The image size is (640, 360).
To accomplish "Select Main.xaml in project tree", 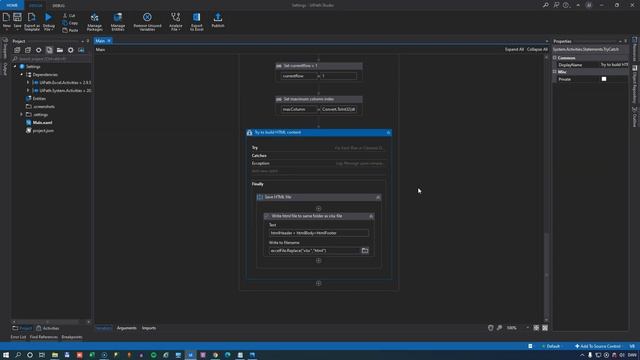I will [42, 122].
